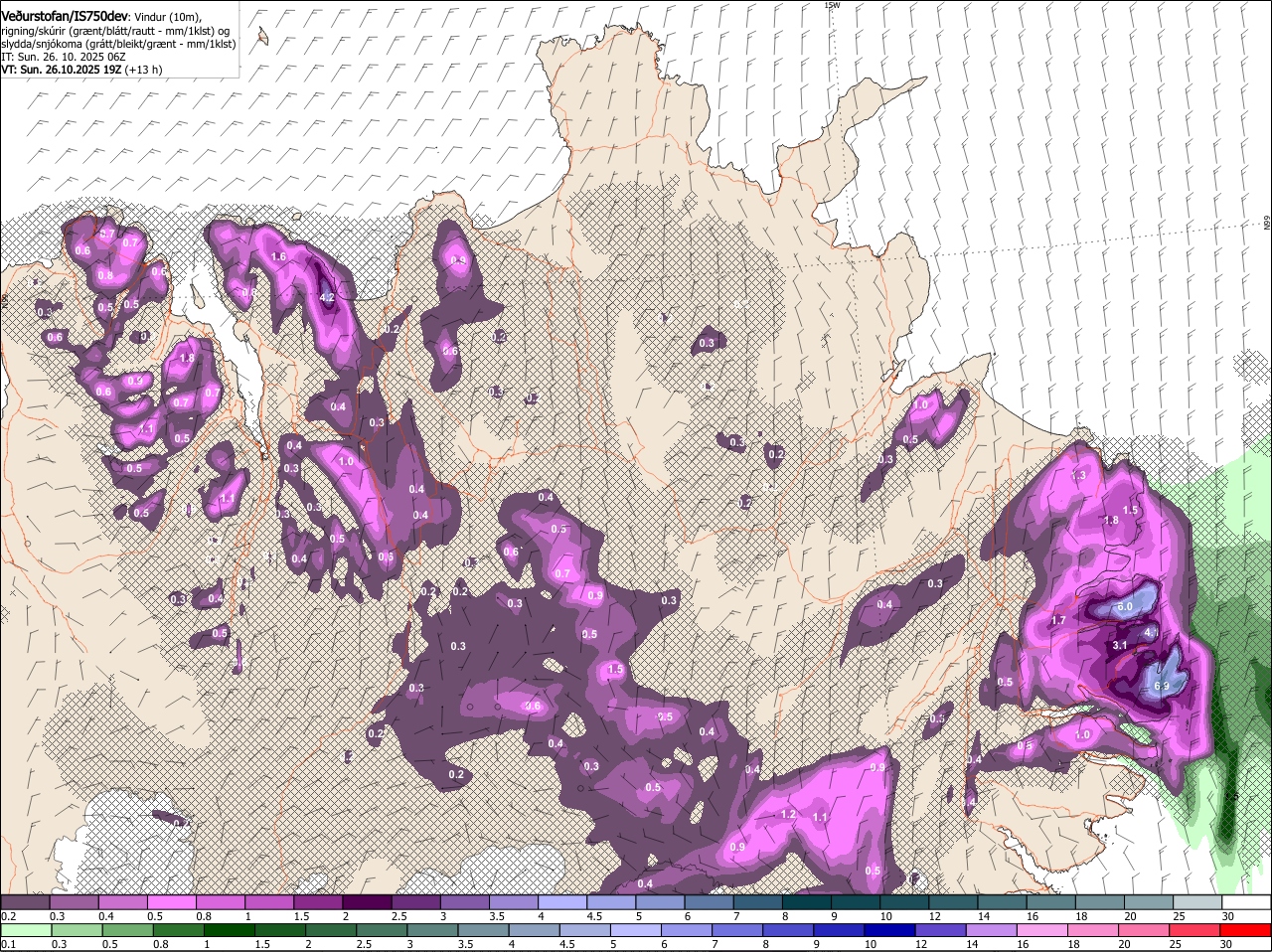1272x952 pixels.
Task: Click the 'VT: Sun. 26.10.2025 19Z (+13 h)' line
Action: click(81, 71)
